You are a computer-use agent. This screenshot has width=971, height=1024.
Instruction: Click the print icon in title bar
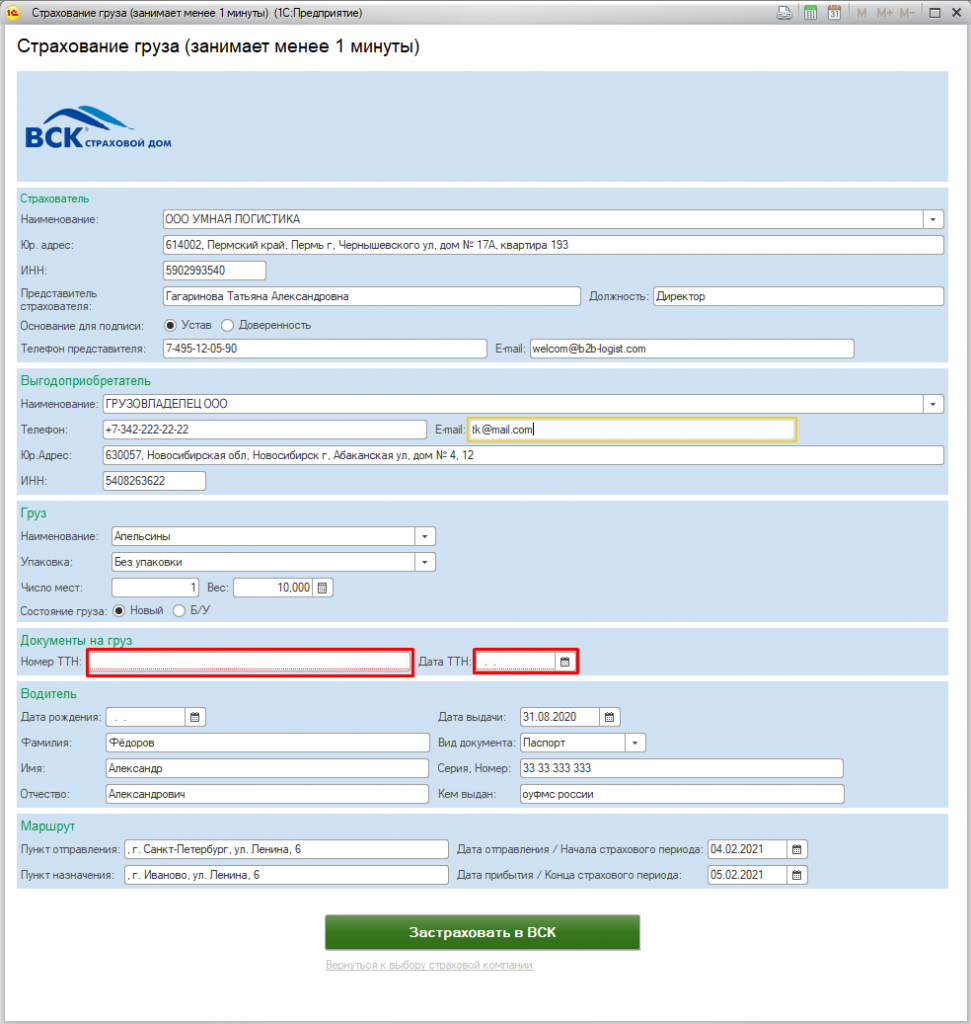pos(784,12)
